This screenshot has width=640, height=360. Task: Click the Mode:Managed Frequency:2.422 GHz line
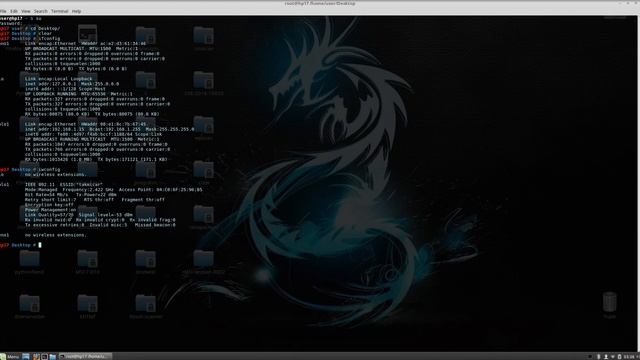(x=113, y=189)
